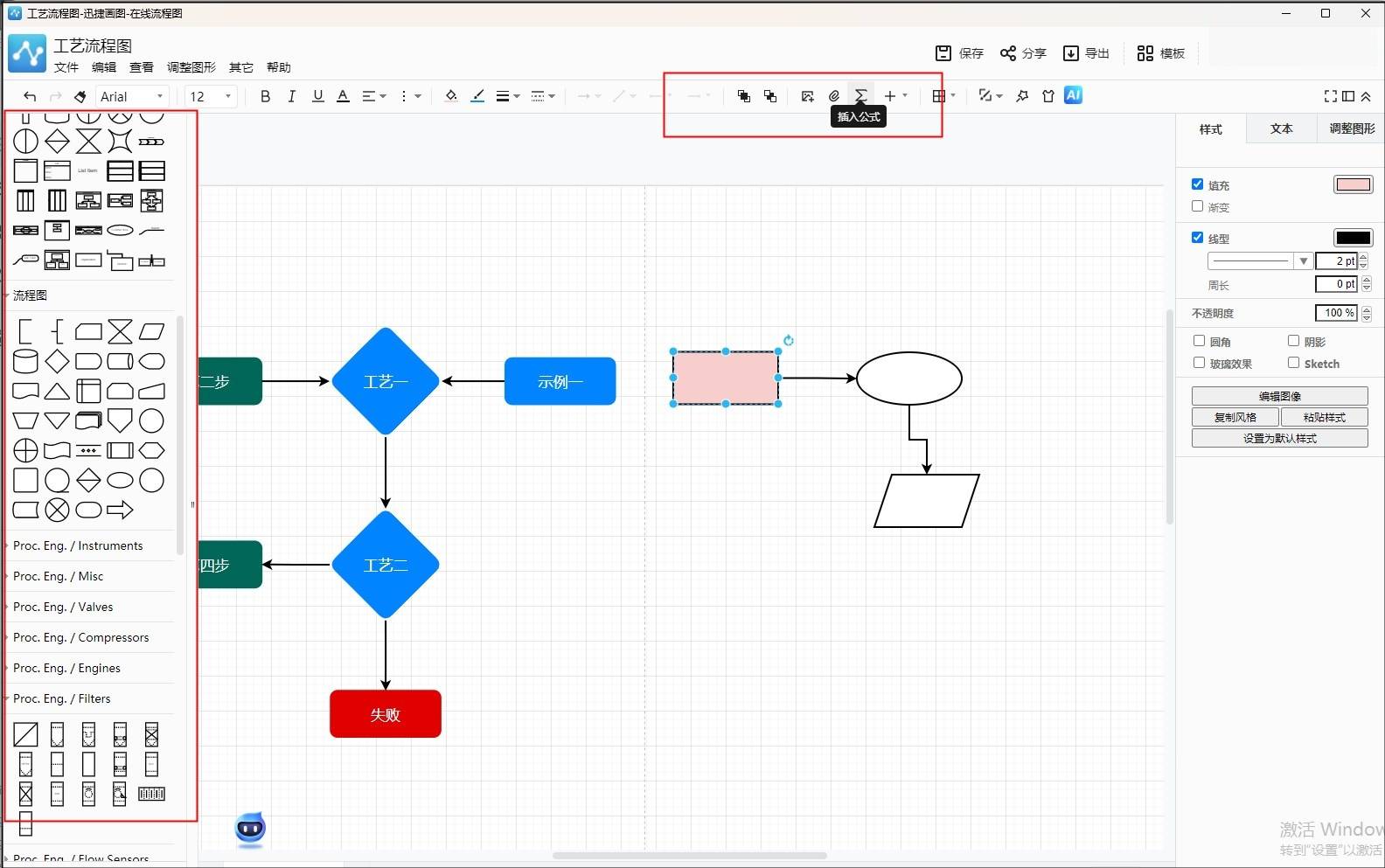1385x868 pixels.
Task: Click the insert formula sigma icon
Action: 861,96
